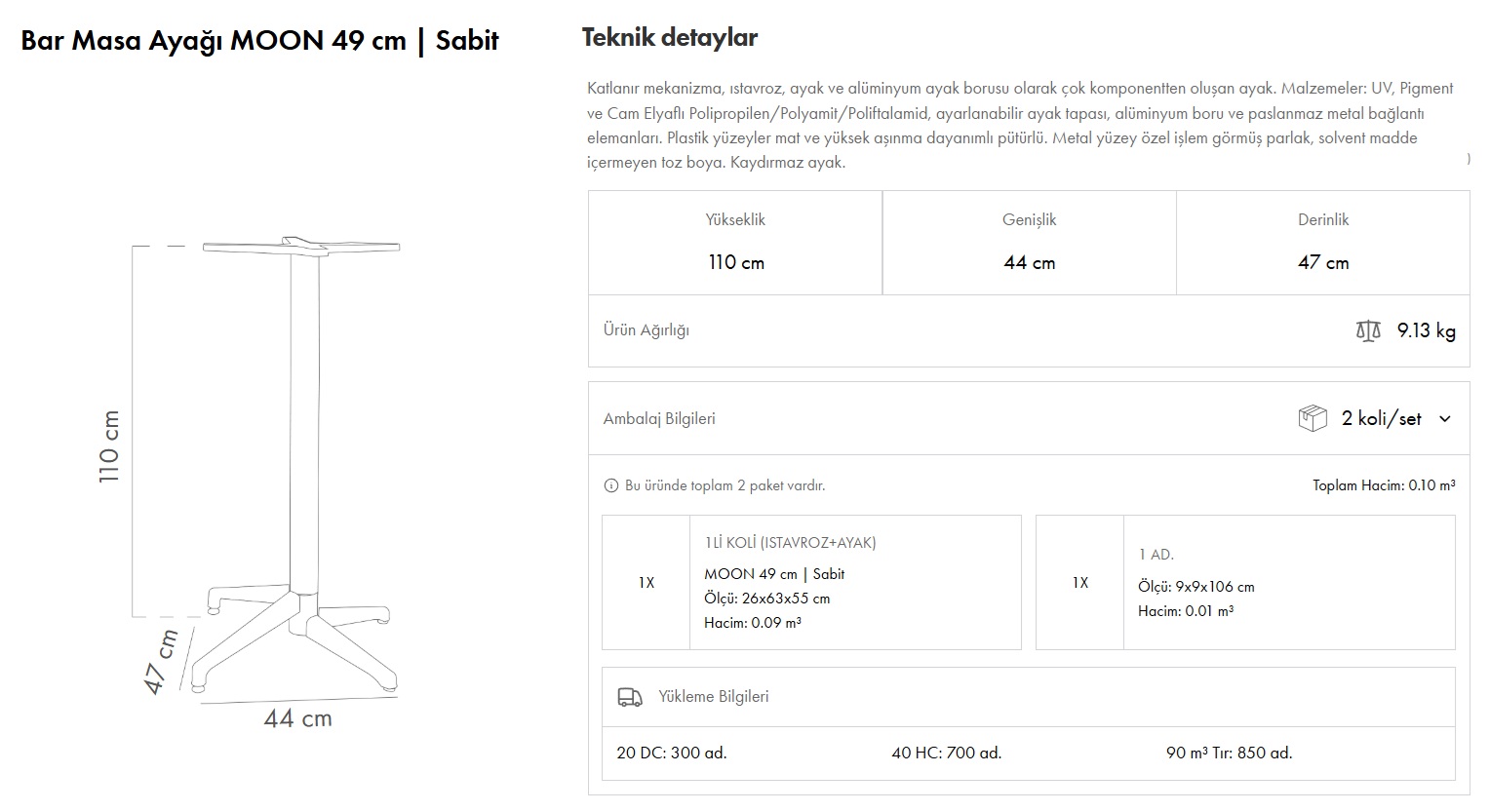Select the Yükseklik 110 cm cell
Viewport: 1489px width, 812px height.
735,242
